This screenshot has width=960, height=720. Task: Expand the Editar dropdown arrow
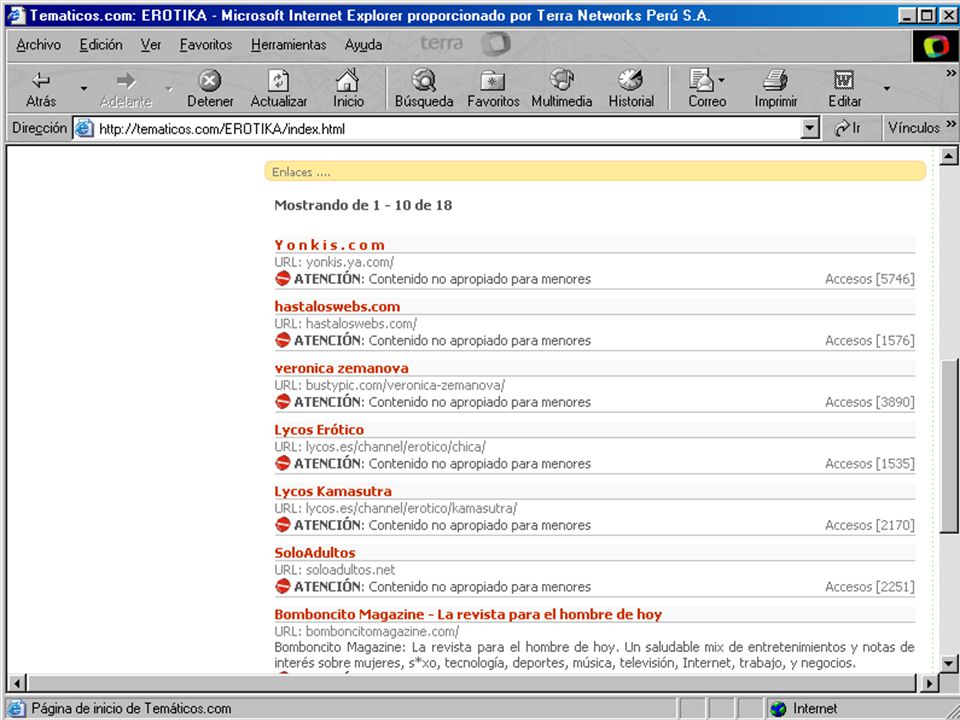coord(887,89)
